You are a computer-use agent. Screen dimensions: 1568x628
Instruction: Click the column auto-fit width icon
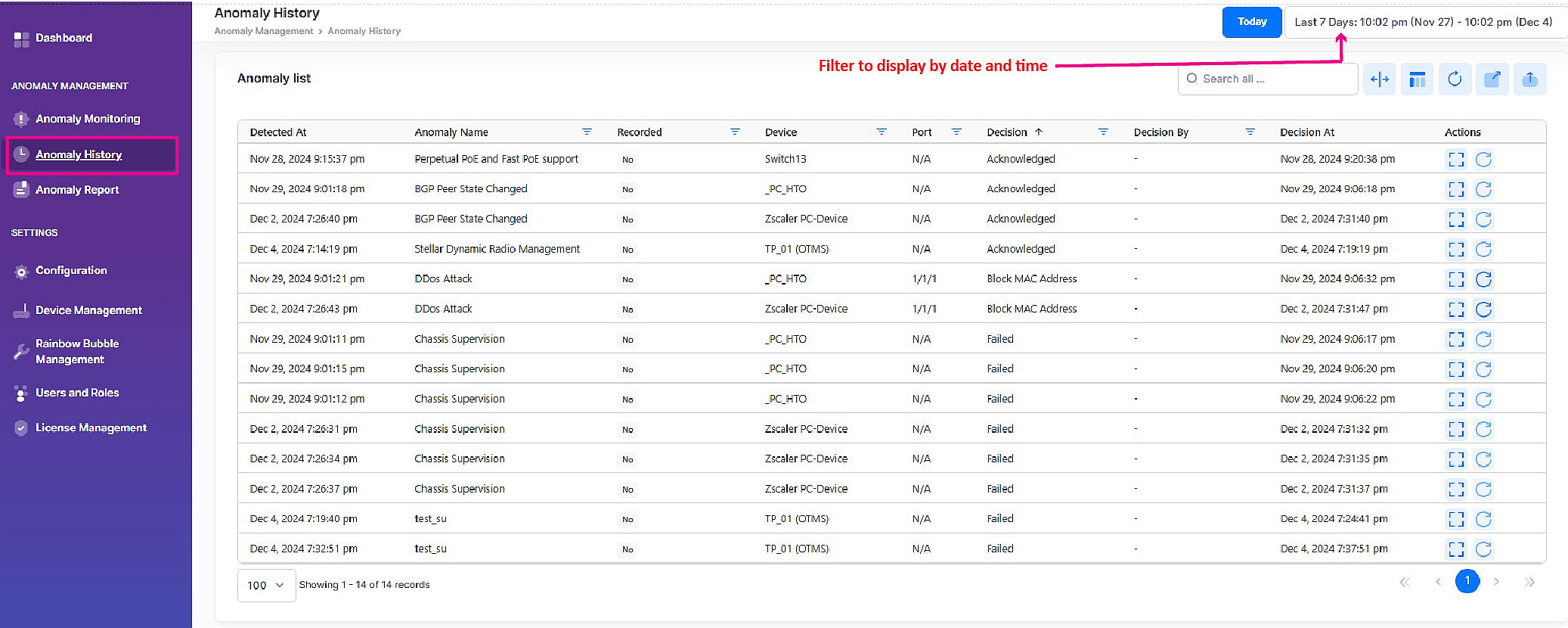pyautogui.click(x=1380, y=79)
